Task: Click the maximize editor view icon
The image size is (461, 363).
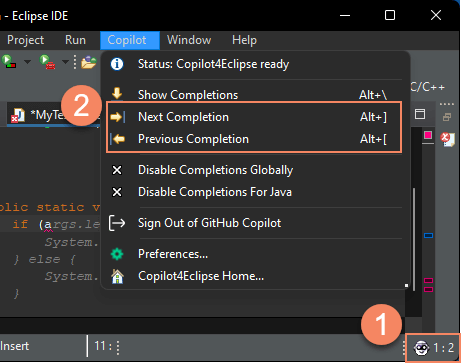Action: pos(420,114)
